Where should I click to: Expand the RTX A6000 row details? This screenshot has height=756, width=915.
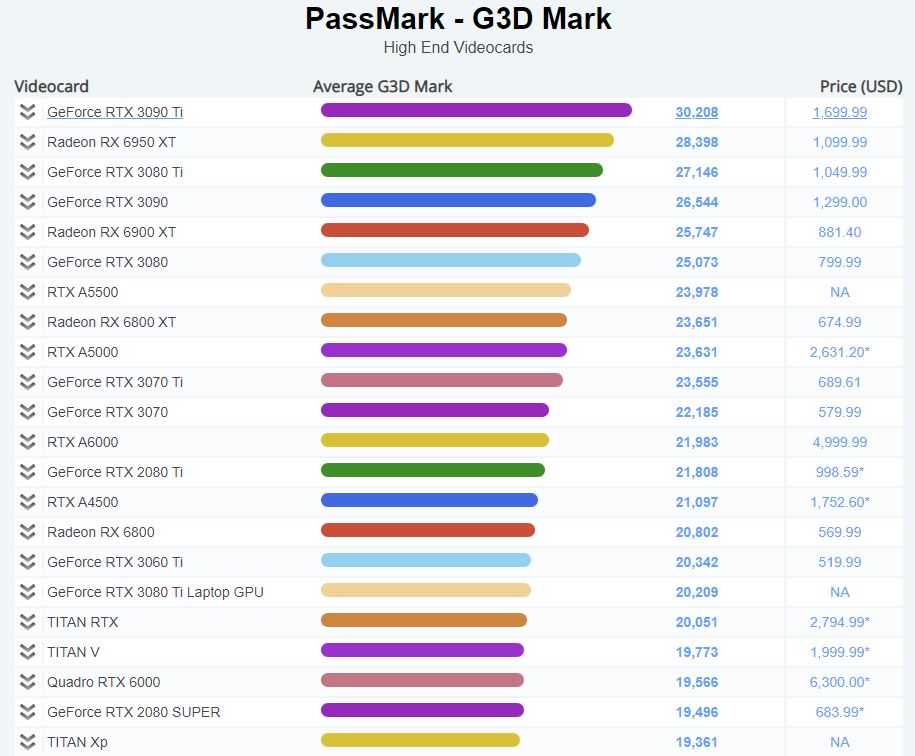coord(27,442)
